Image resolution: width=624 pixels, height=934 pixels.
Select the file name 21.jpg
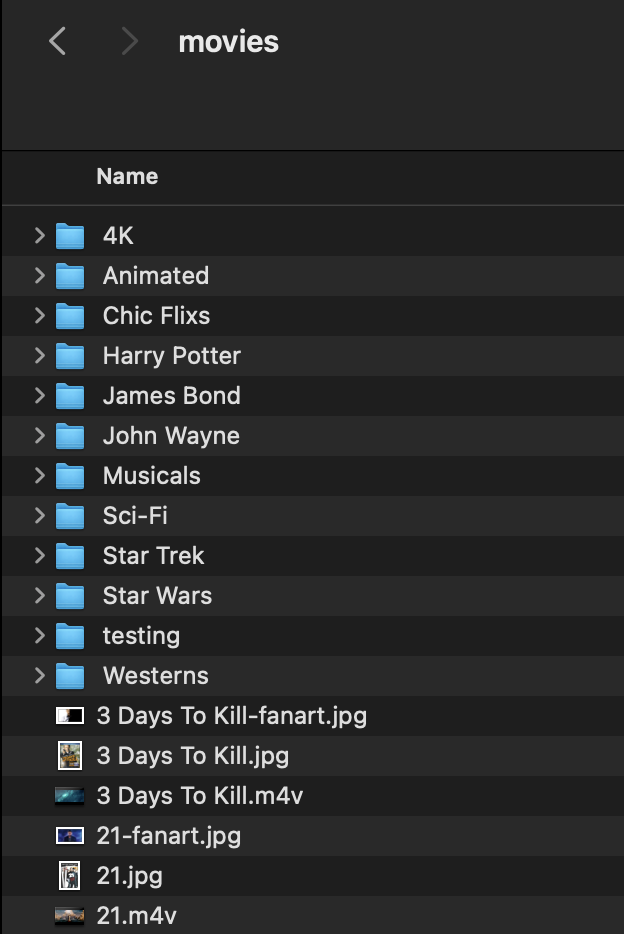[130, 876]
